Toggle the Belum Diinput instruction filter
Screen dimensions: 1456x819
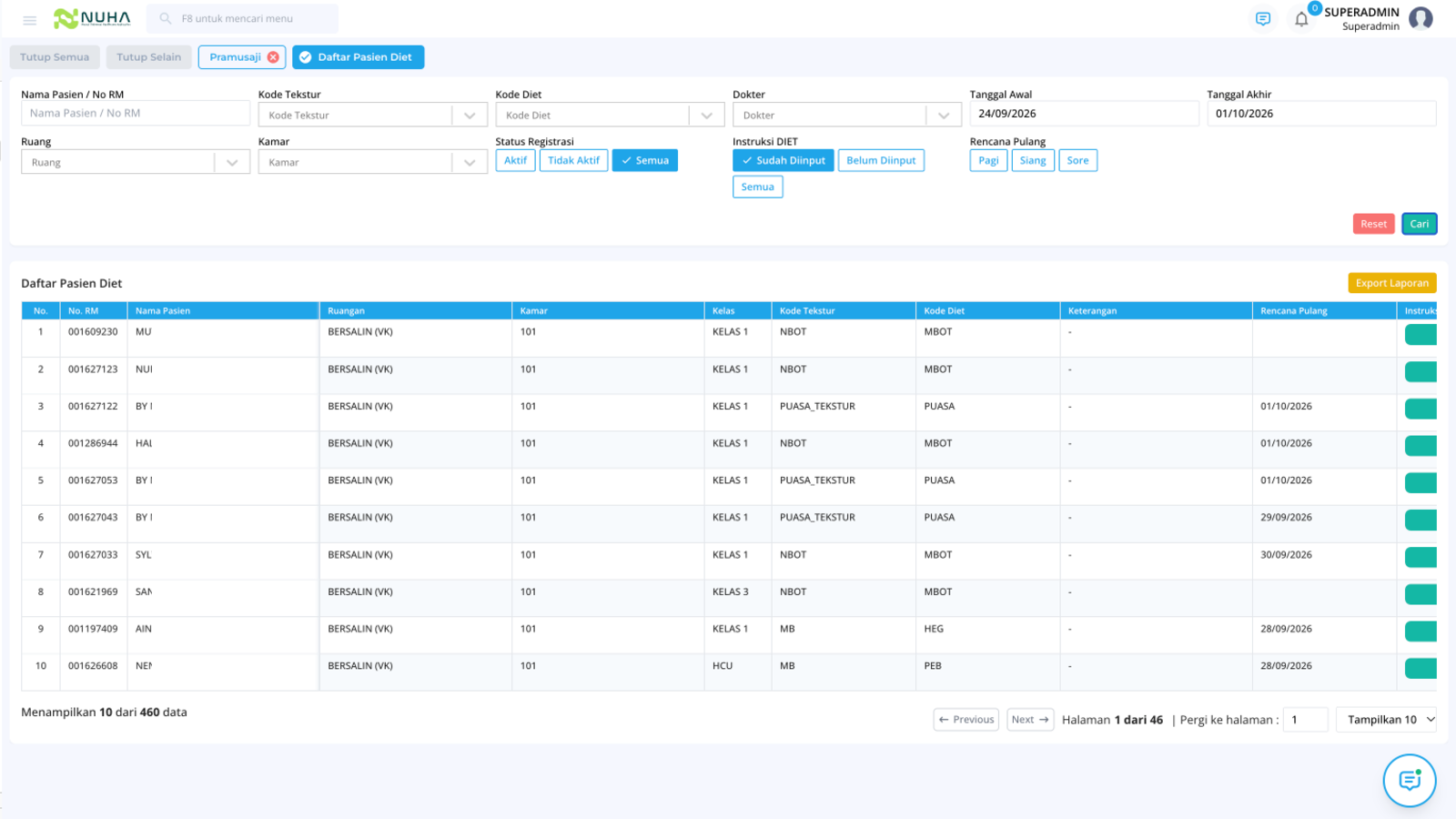pos(881,160)
